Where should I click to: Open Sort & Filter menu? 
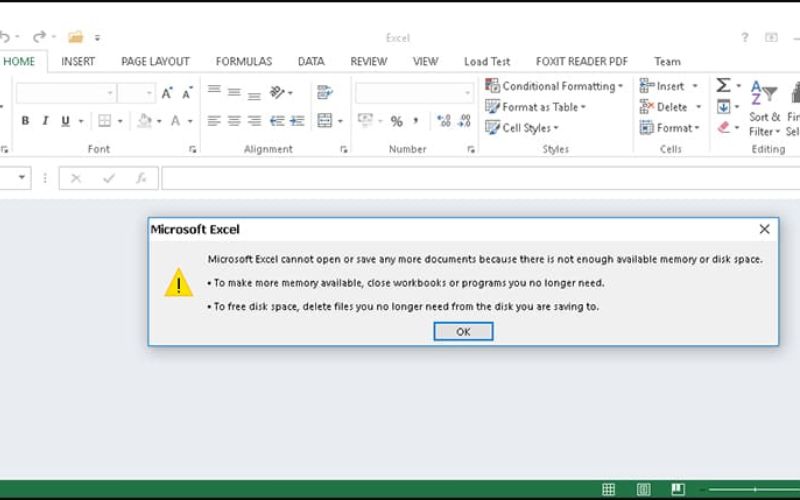pyautogui.click(x=764, y=109)
